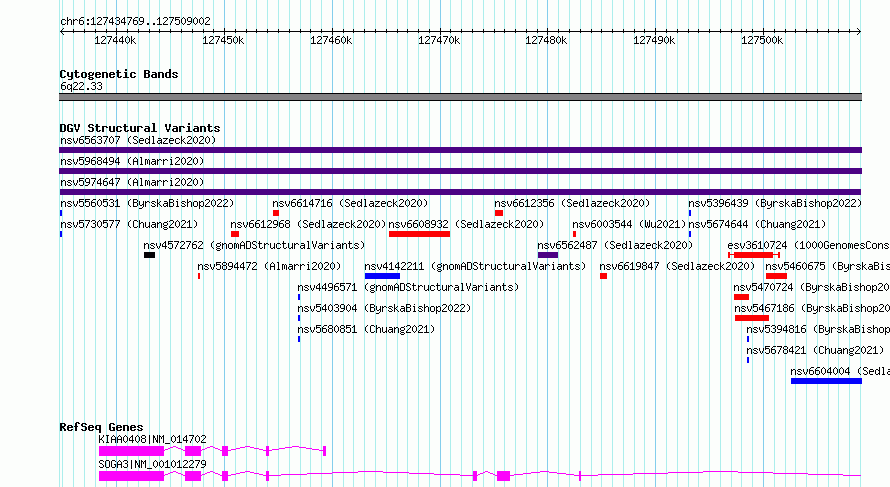Open the esv3610724 variant label
890x487 pixels.
[x=808, y=245]
